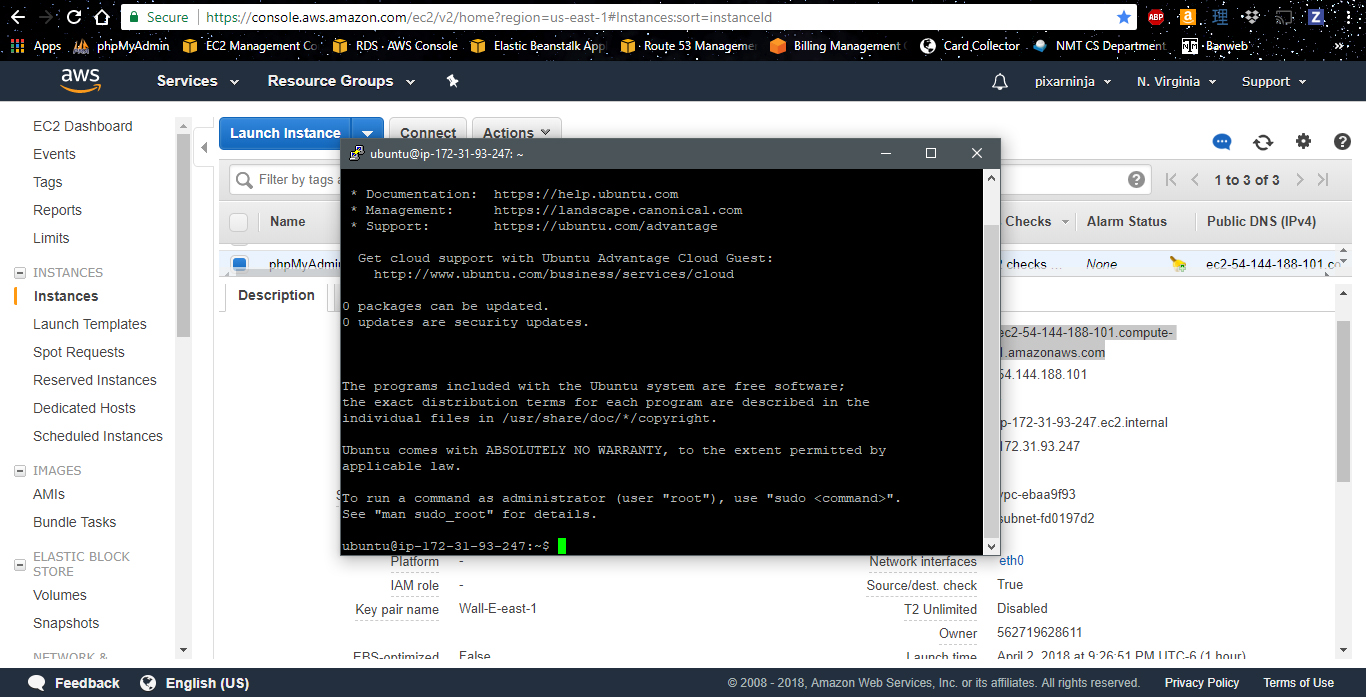Collapse the sidebar with the arrow handle
1366x697 pixels.
[204, 148]
